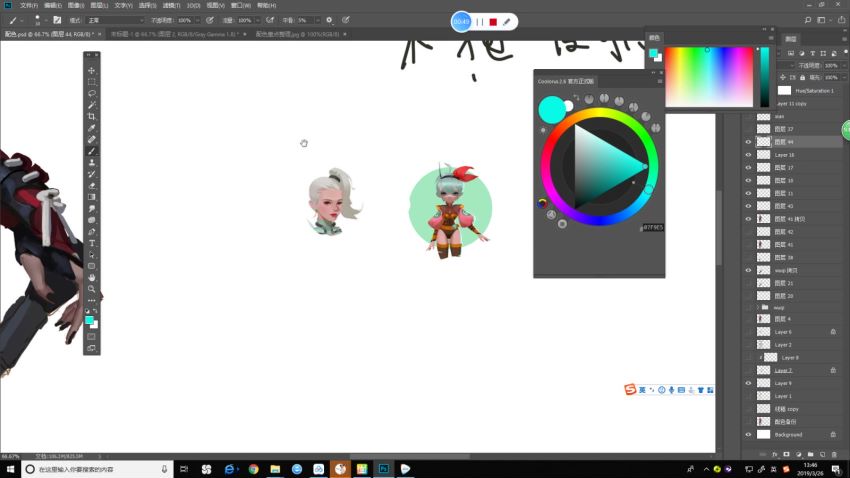
Task: Select the Gradient tool
Action: pyautogui.click(x=92, y=197)
